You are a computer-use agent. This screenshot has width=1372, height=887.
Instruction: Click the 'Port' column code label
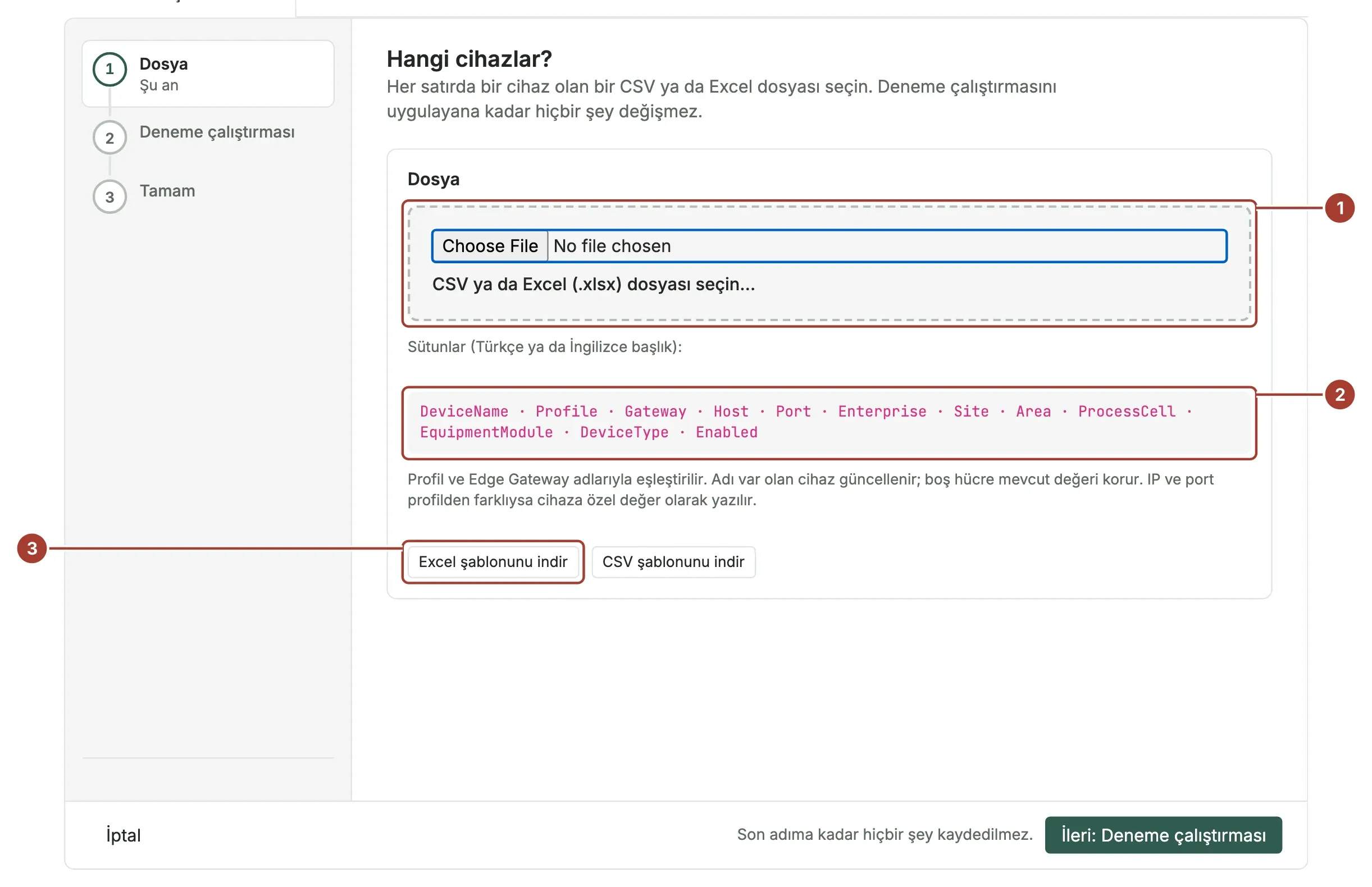793,412
